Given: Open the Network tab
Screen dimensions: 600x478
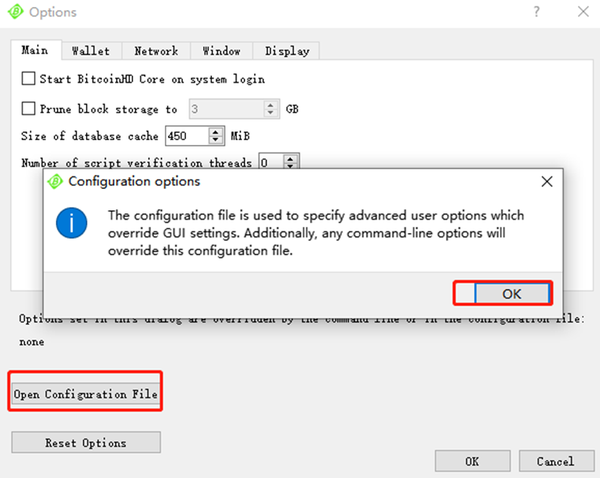Looking at the screenshot, I should click(156, 51).
